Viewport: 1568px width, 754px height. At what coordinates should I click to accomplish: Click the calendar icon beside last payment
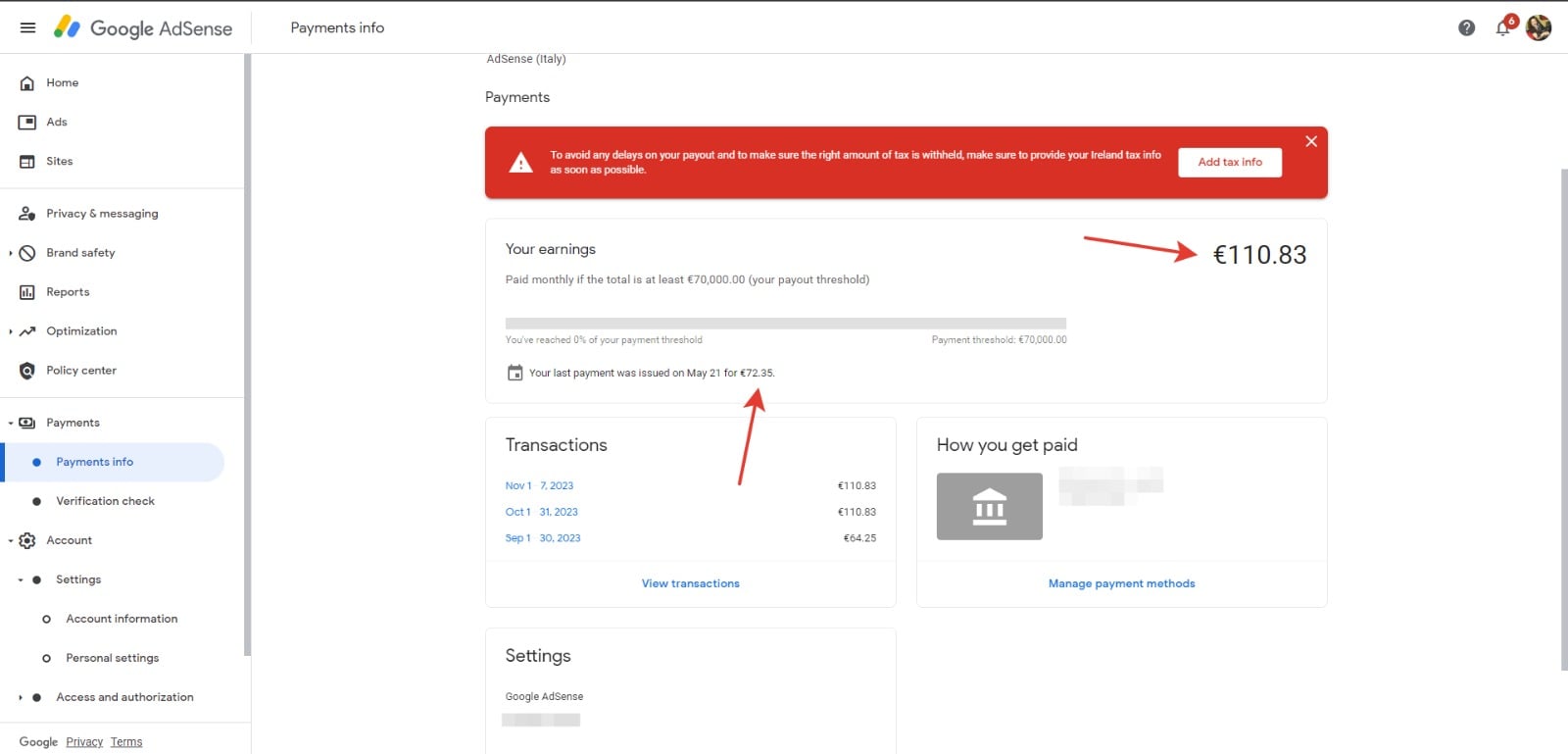click(x=514, y=373)
